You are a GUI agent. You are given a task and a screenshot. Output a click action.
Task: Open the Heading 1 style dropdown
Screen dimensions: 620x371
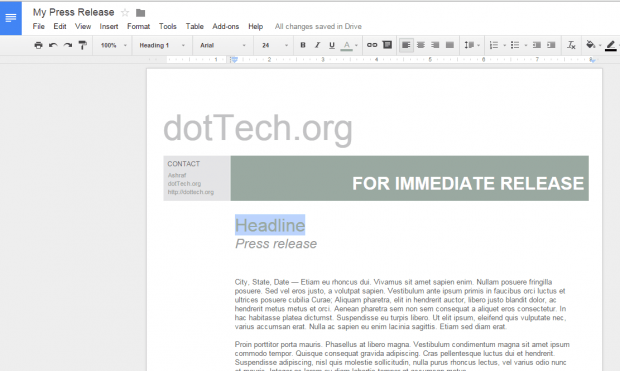click(x=162, y=45)
